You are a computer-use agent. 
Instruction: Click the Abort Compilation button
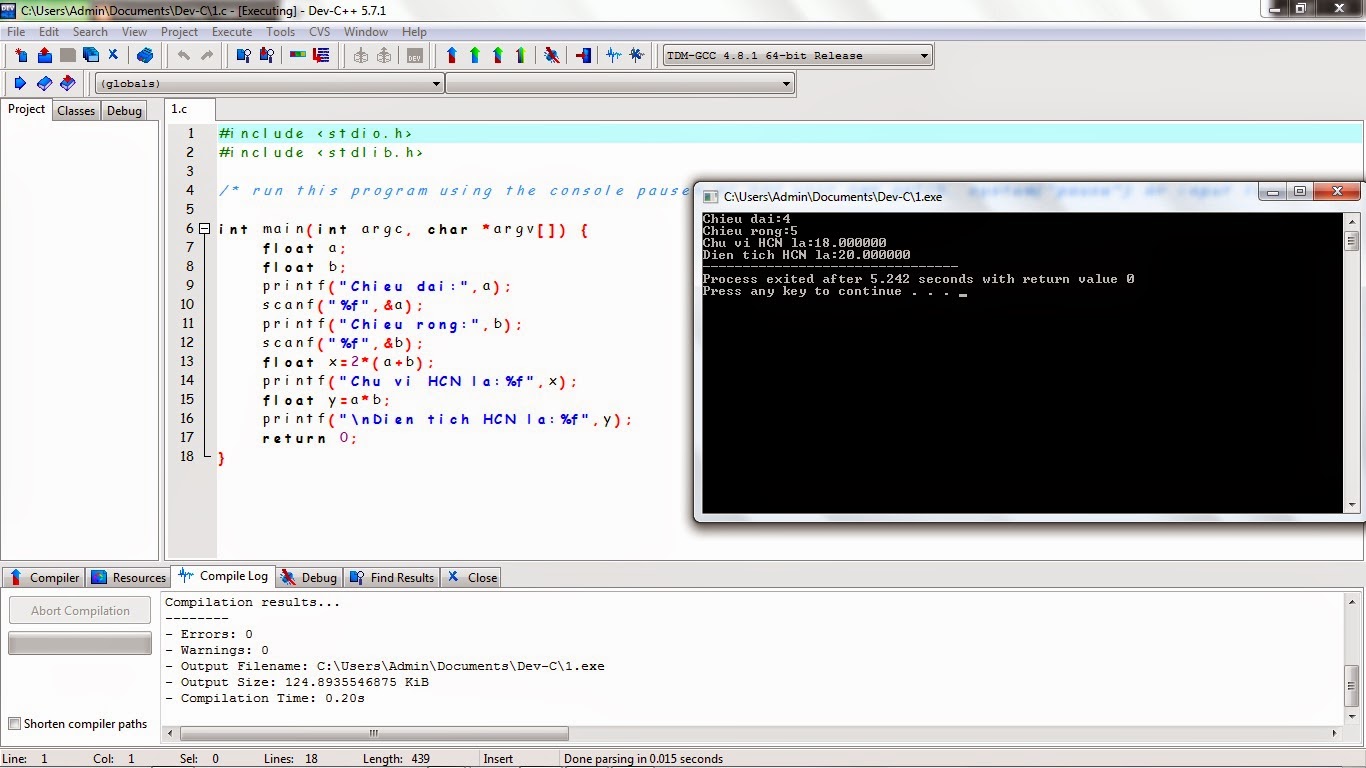tap(80, 610)
